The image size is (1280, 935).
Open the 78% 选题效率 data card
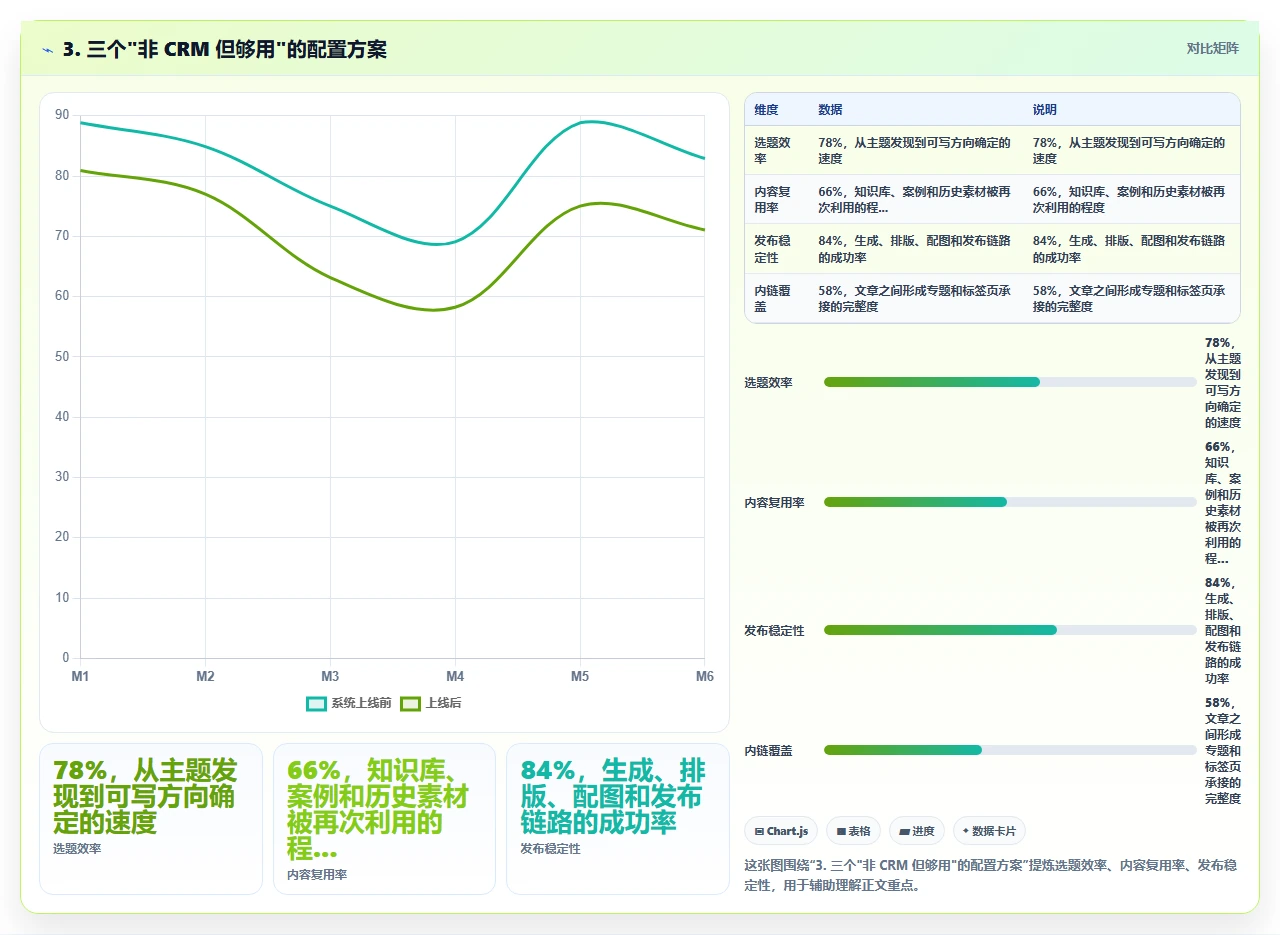click(151, 818)
